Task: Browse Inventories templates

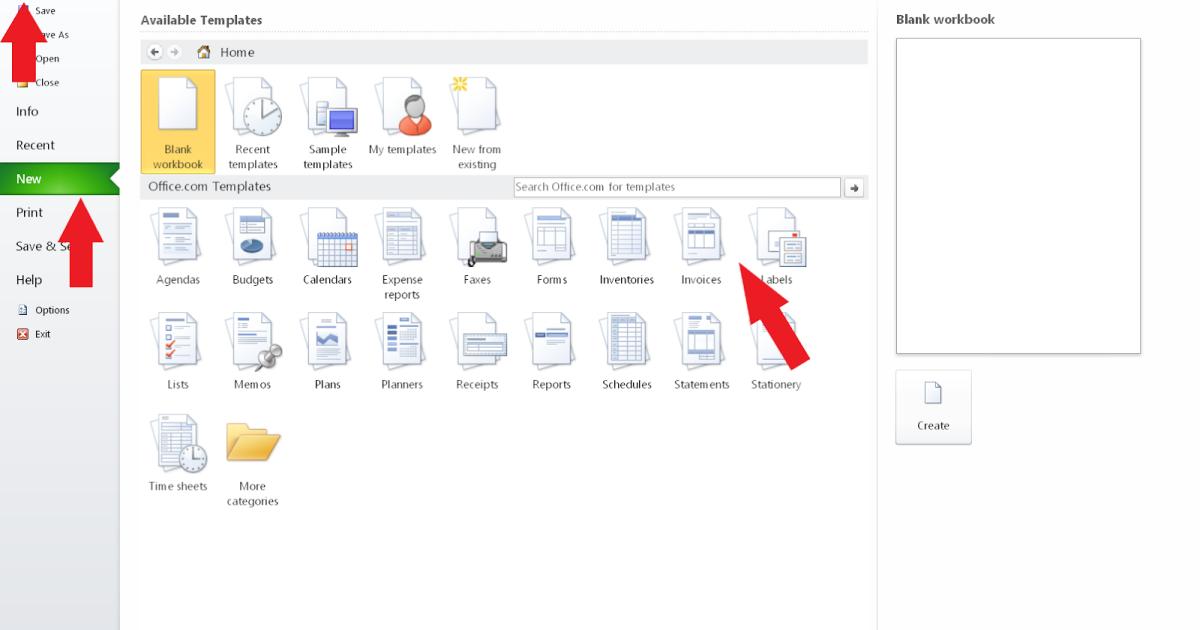Action: tap(626, 245)
